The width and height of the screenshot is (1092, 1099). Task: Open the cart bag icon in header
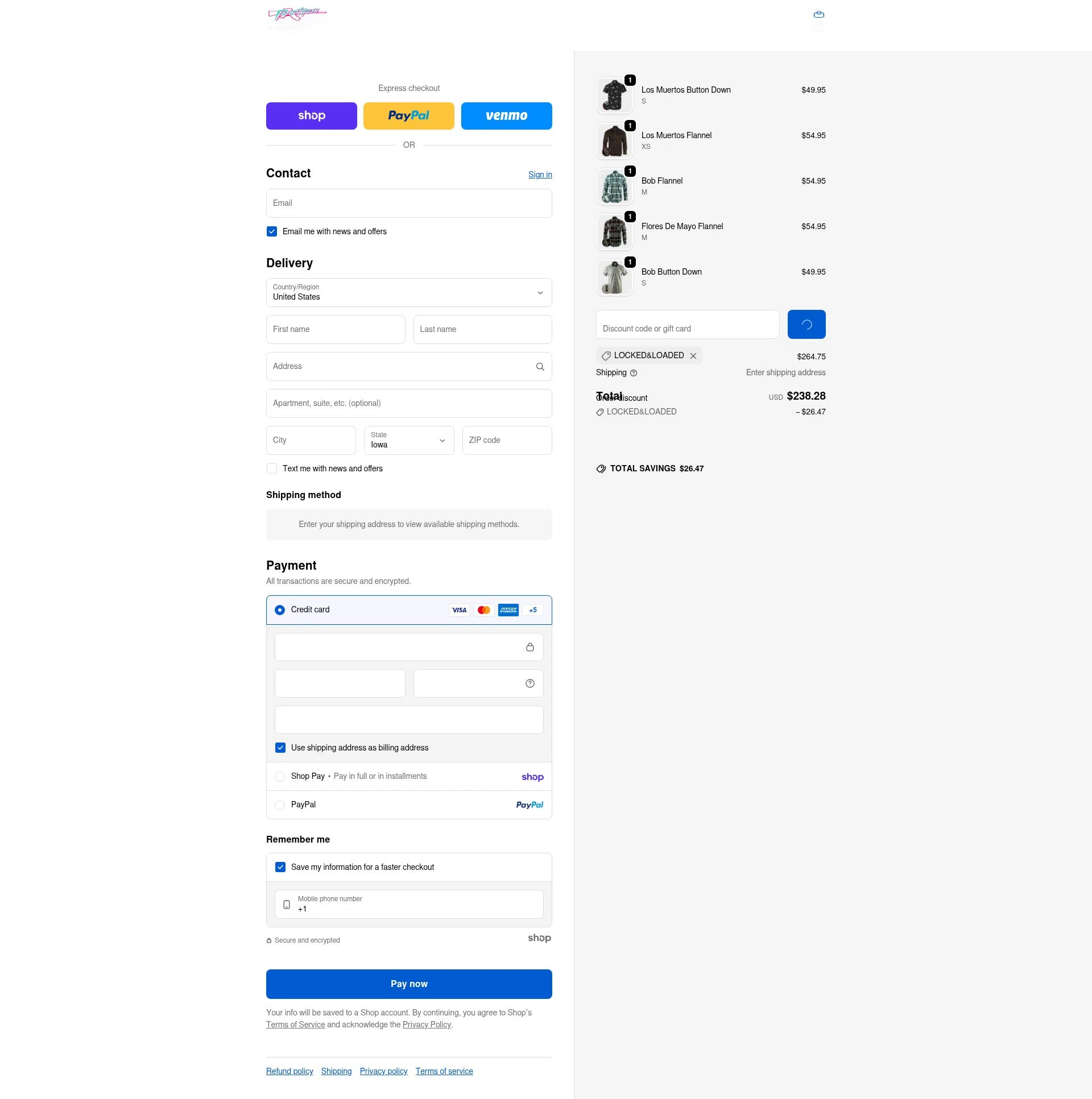point(819,14)
